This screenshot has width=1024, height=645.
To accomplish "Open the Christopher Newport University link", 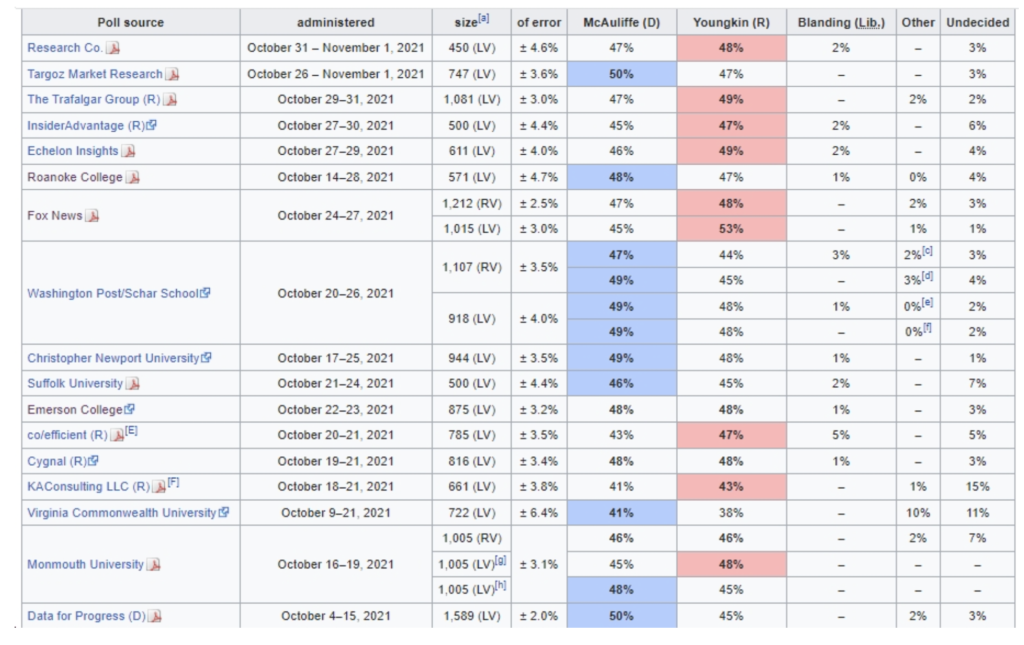I will tap(113, 358).
